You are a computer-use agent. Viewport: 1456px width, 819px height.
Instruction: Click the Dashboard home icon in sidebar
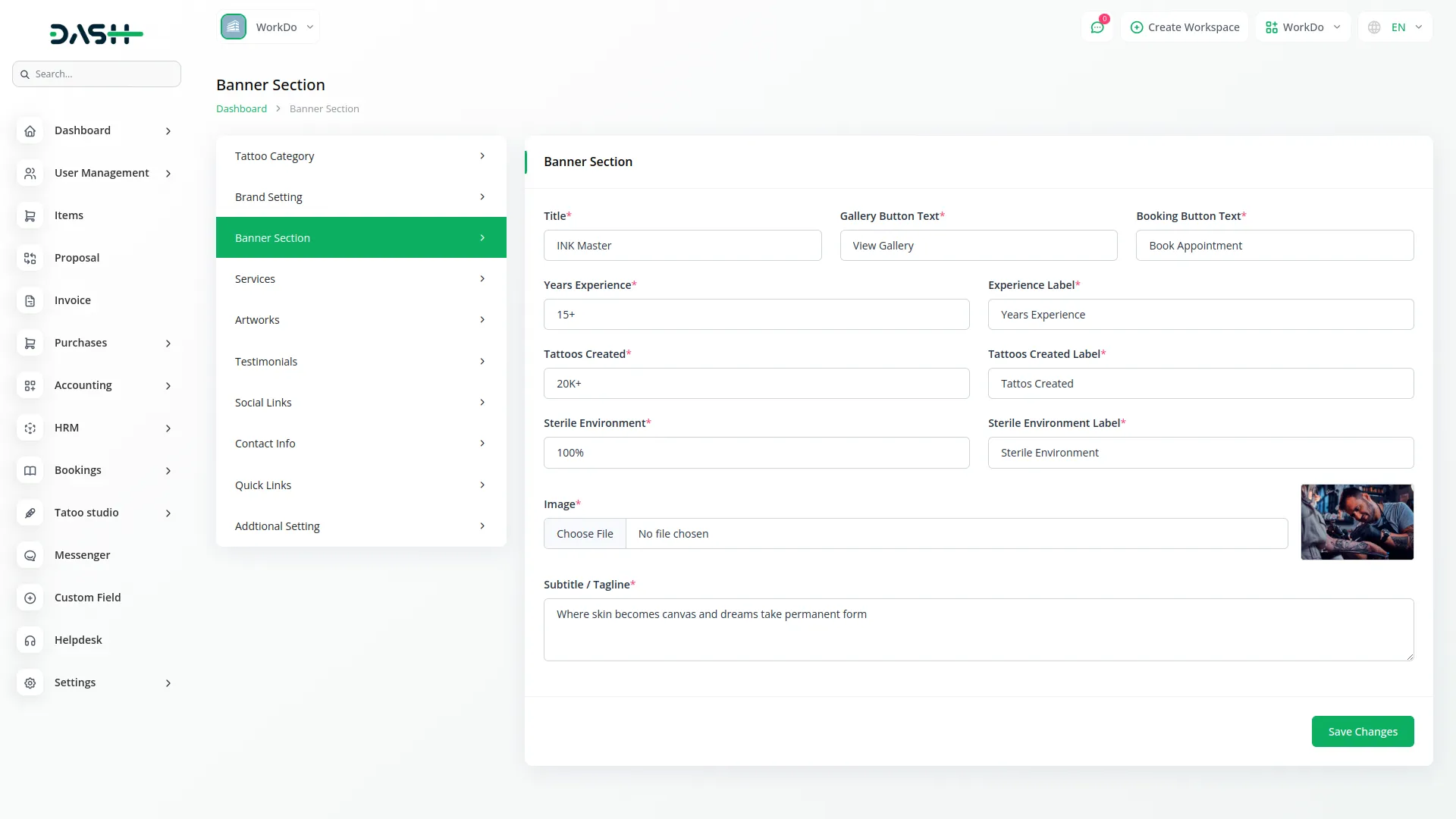point(30,131)
